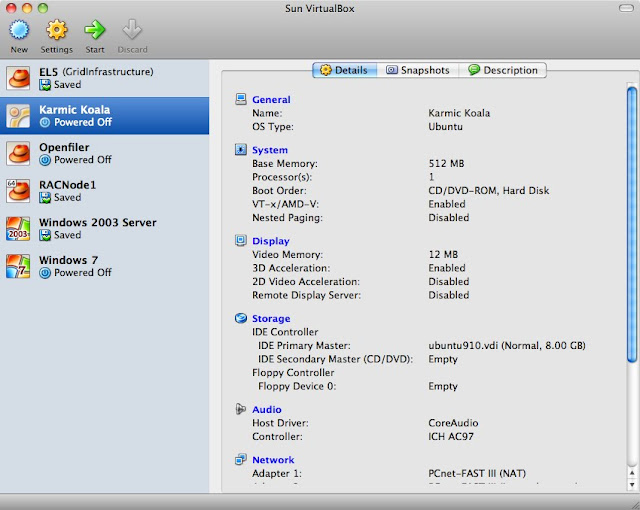The width and height of the screenshot is (640, 510).
Task: Click the green Start arrow icon
Action: [95, 30]
